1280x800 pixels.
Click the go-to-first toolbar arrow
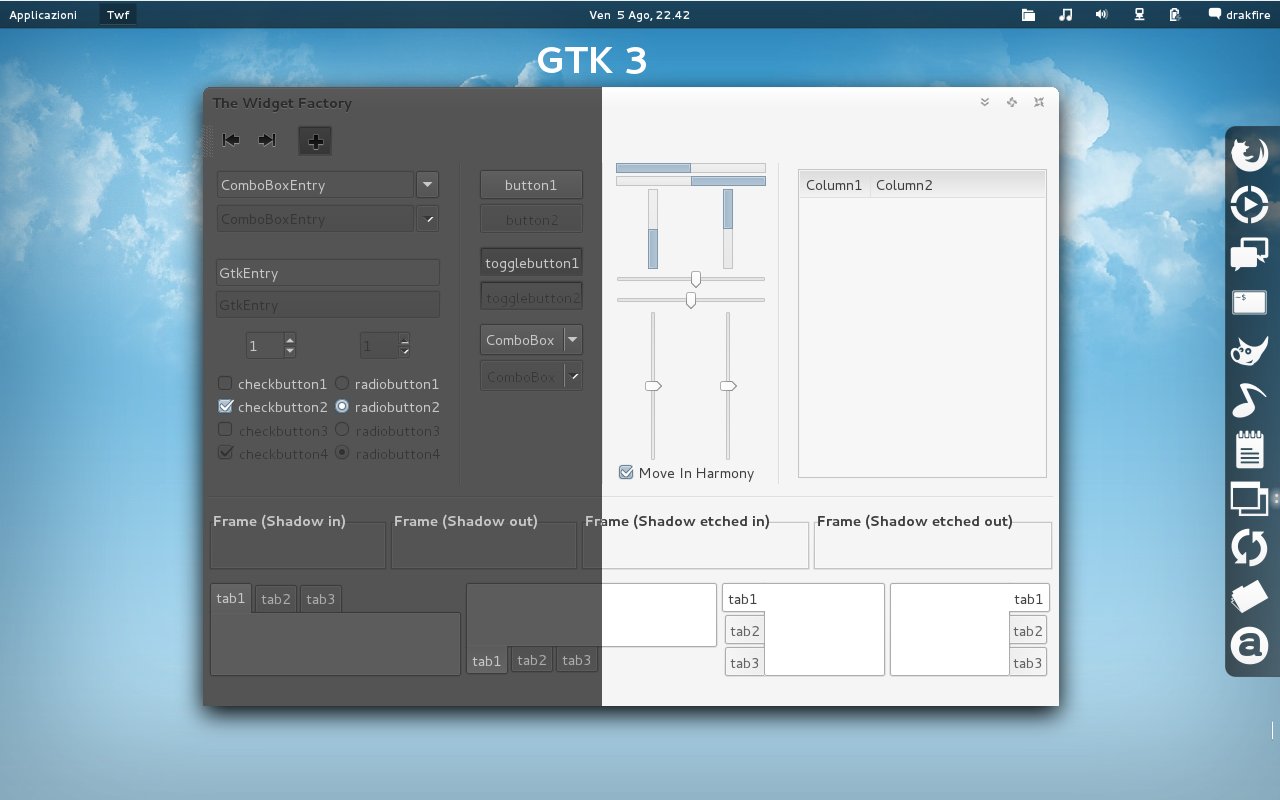tap(231, 140)
